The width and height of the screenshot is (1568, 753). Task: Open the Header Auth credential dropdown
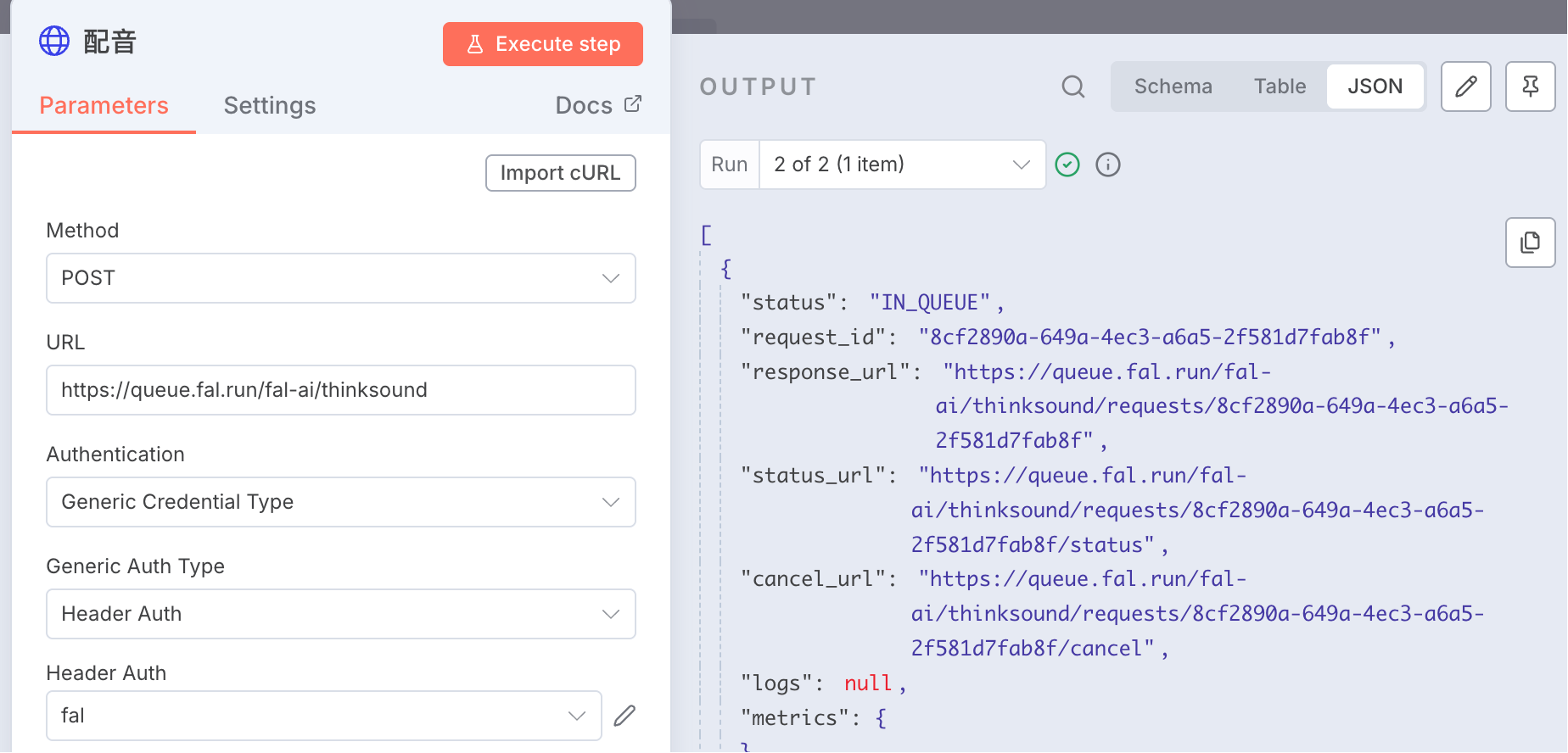tap(324, 716)
